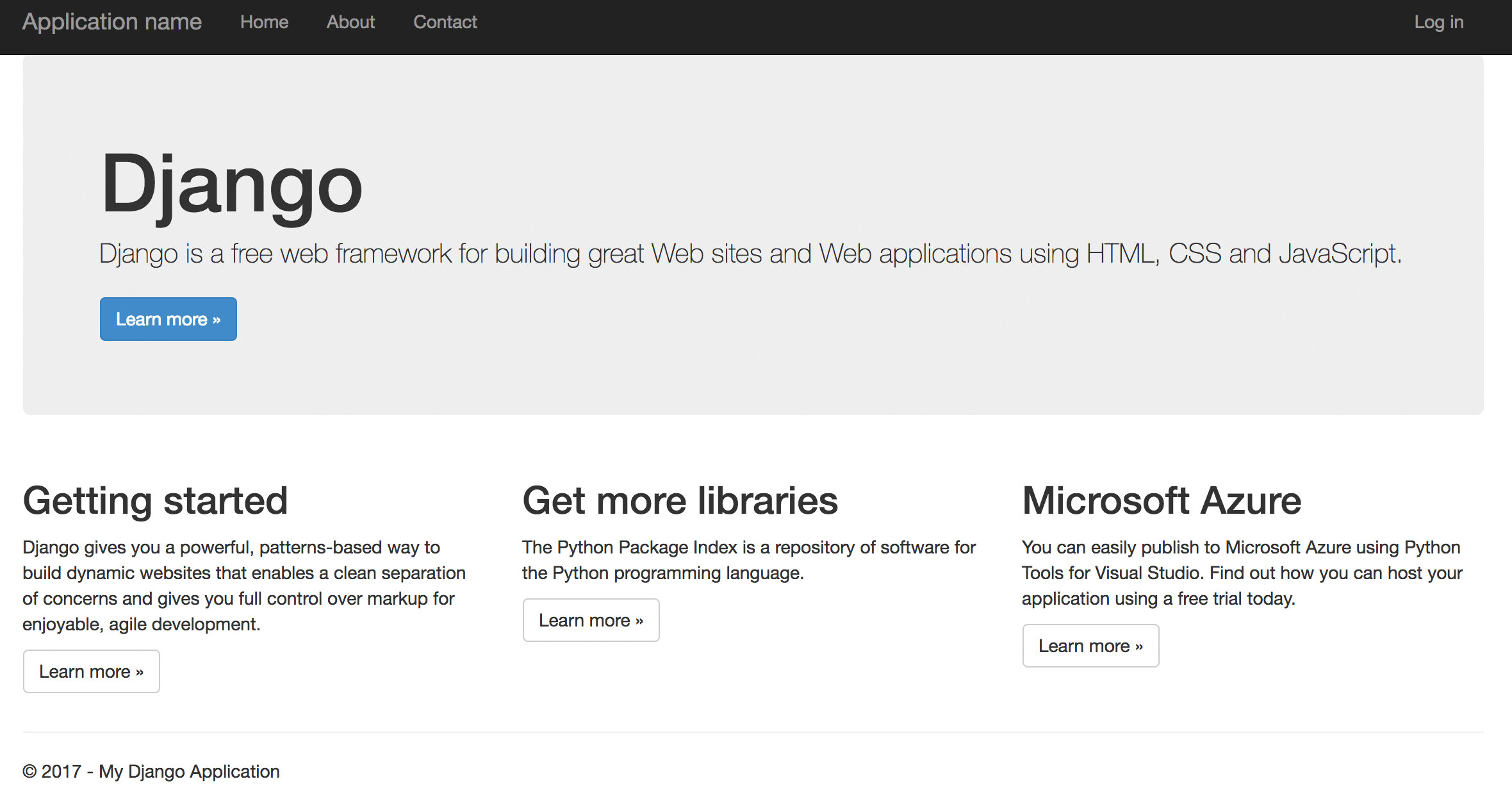Open the Home navigation item

point(264,22)
